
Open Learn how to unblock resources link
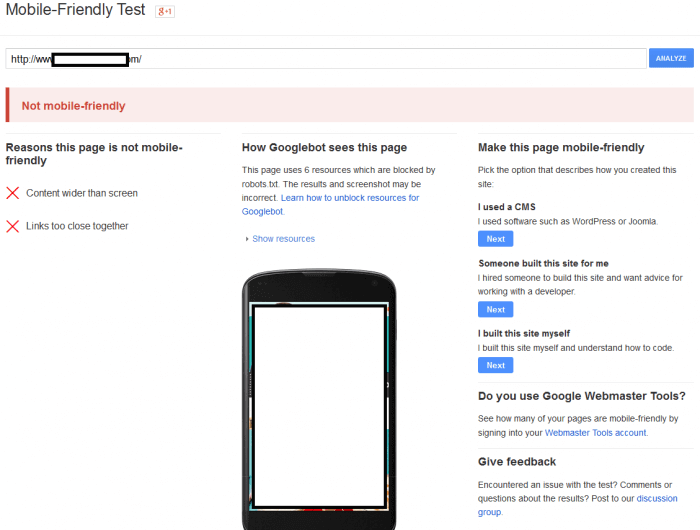(350, 198)
